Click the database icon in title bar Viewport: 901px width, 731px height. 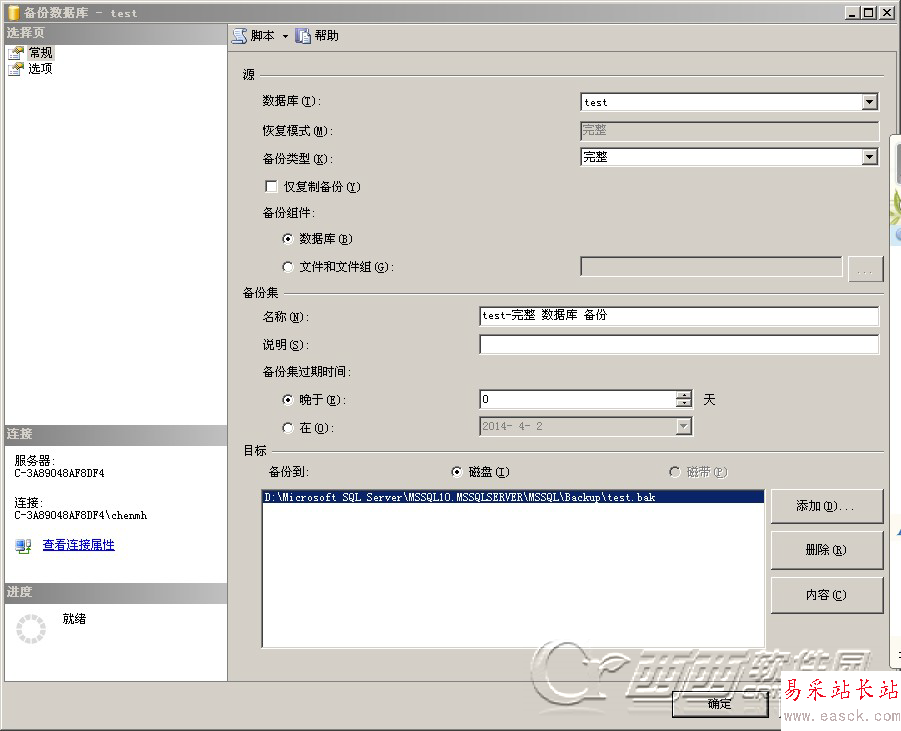[14, 13]
